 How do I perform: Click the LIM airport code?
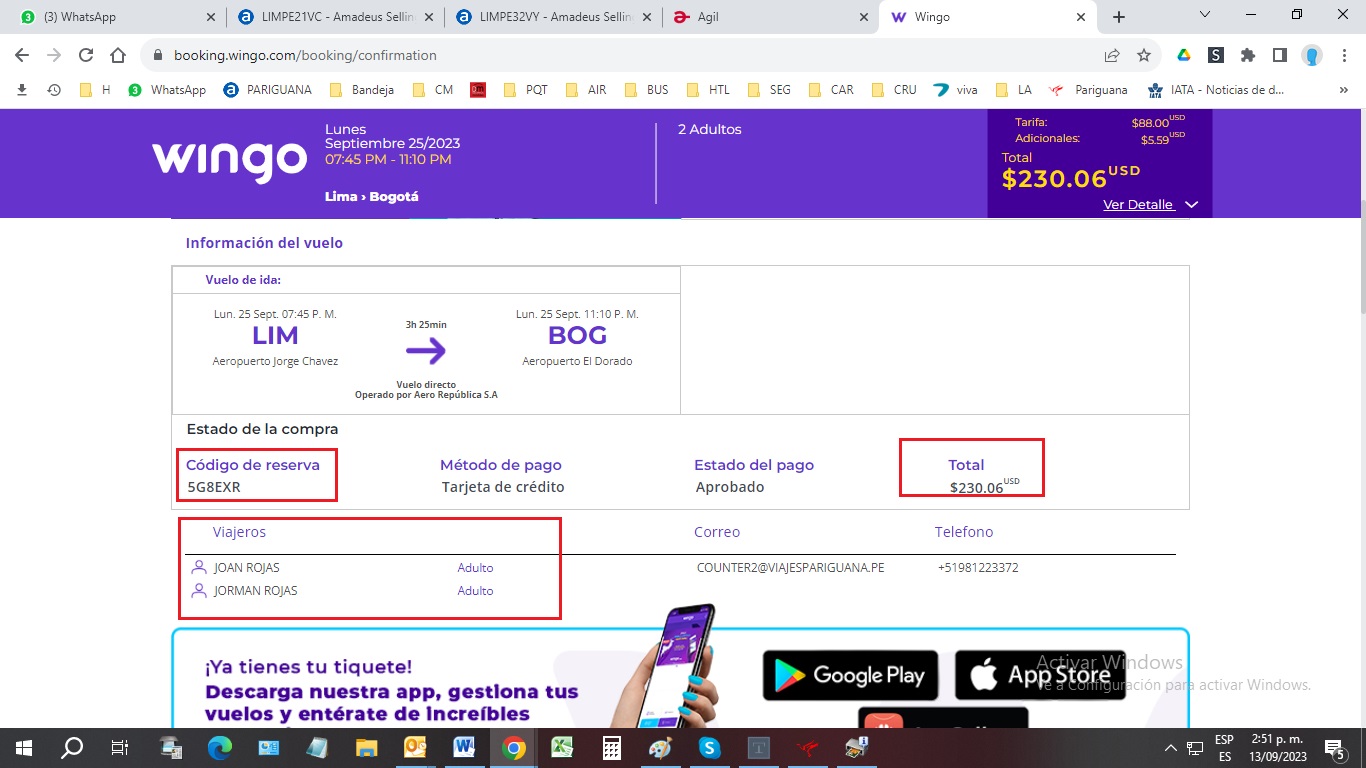click(x=275, y=336)
